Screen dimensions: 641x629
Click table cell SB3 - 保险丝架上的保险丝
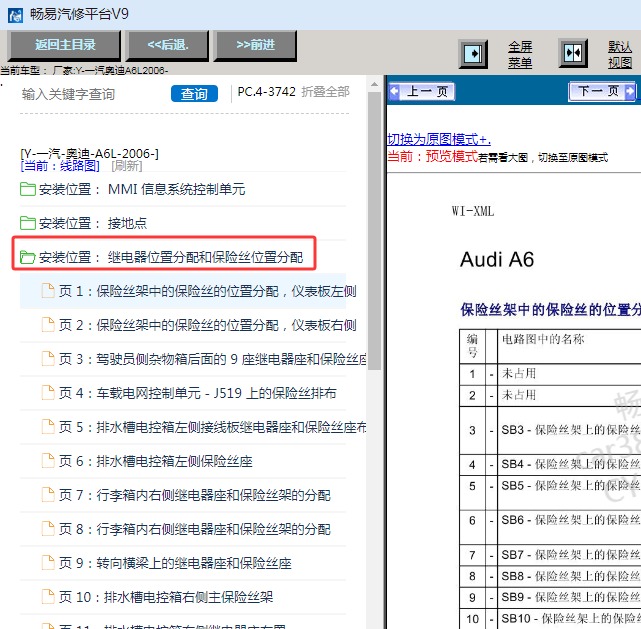(x=570, y=430)
